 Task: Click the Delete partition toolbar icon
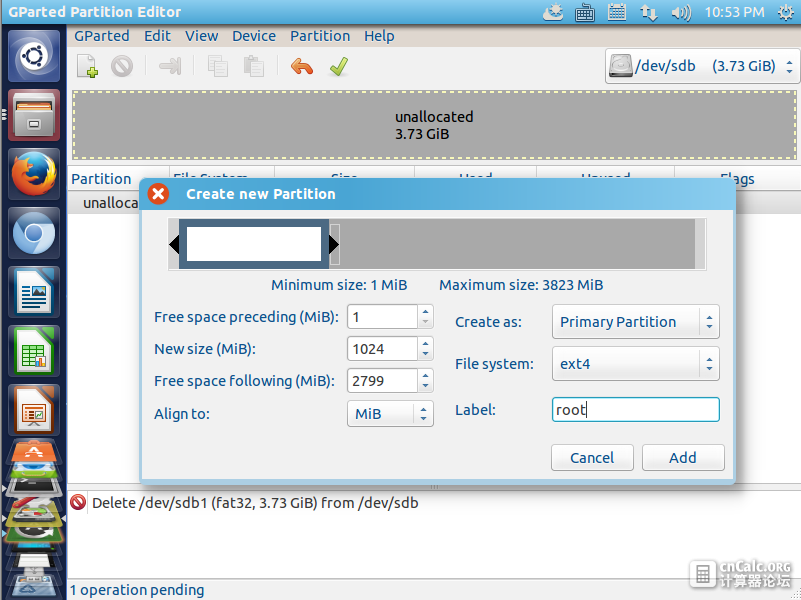(x=122, y=66)
